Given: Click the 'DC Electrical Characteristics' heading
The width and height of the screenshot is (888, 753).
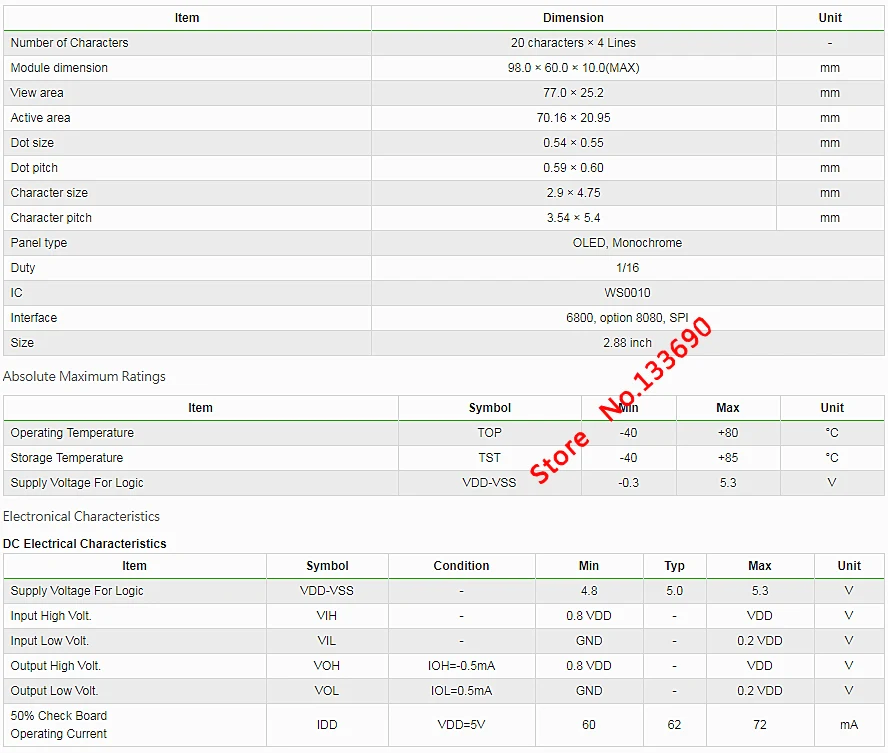Looking at the screenshot, I should [84, 544].
